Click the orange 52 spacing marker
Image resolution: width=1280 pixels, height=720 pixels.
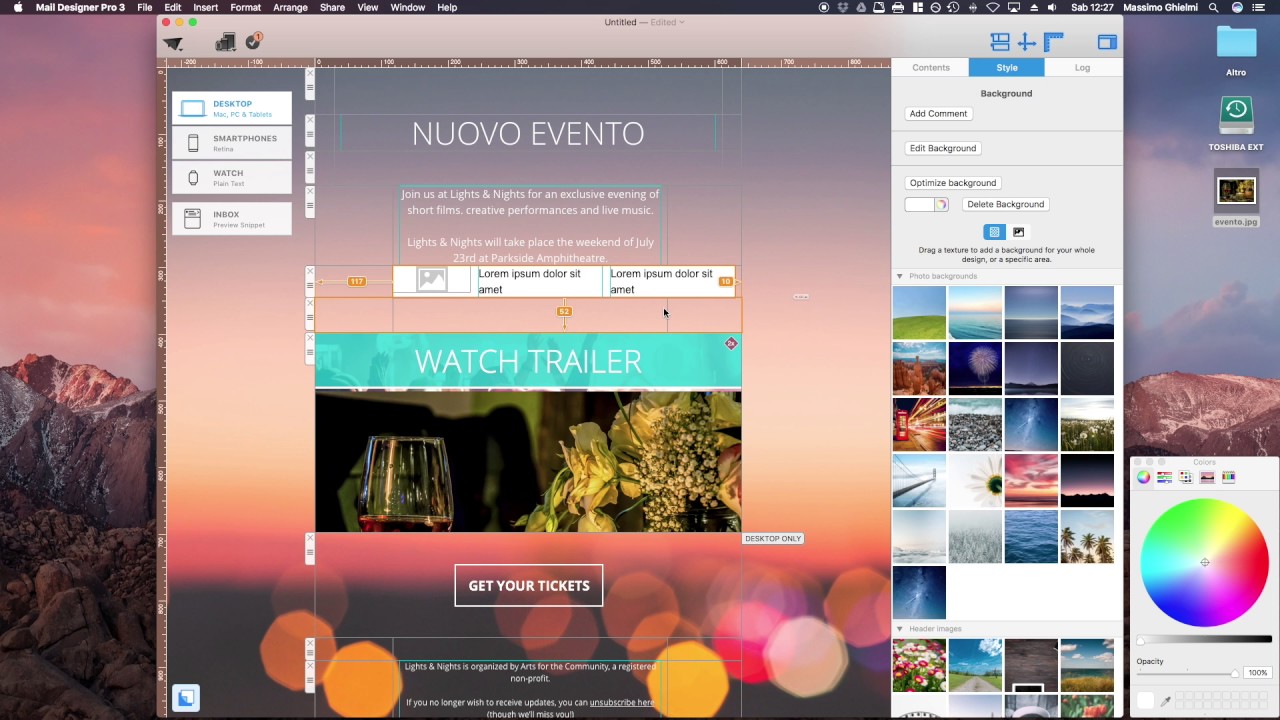564,312
